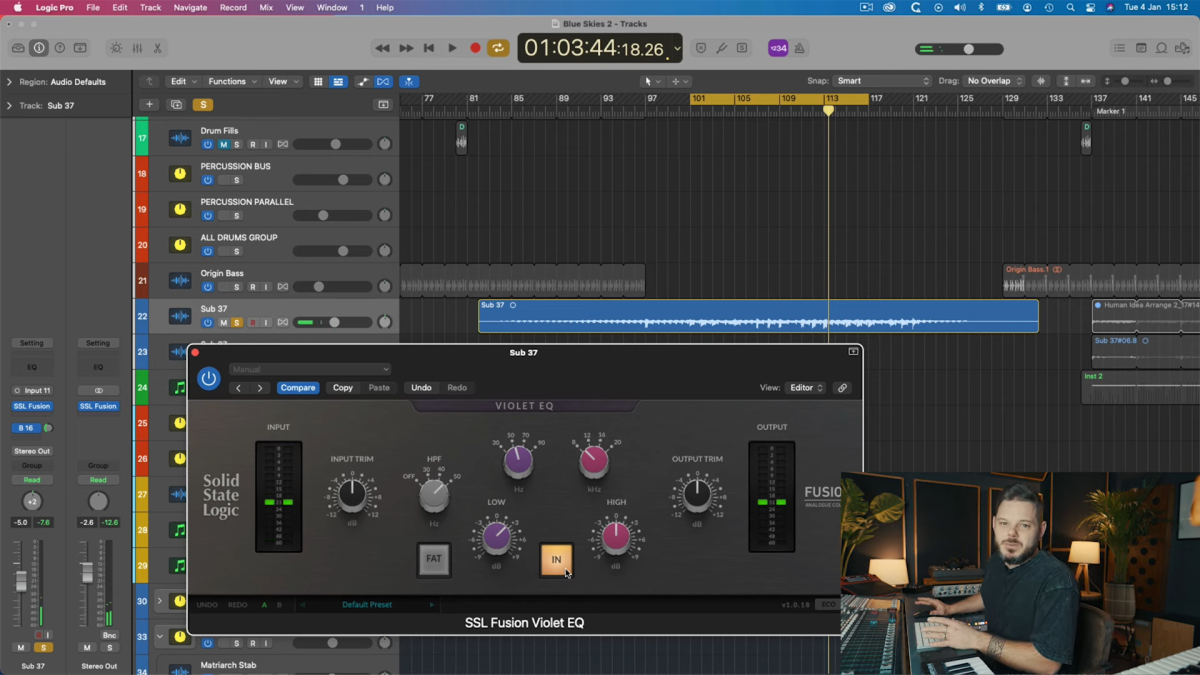Toggle the FAT button on Violet EQ
1200x675 pixels.
433,559
